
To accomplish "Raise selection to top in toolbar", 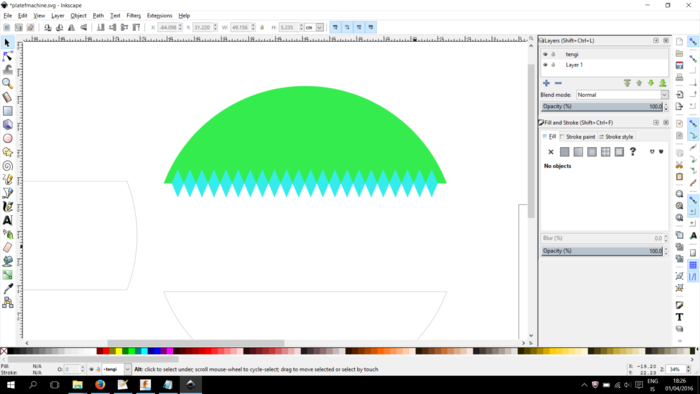I will pos(137,27).
